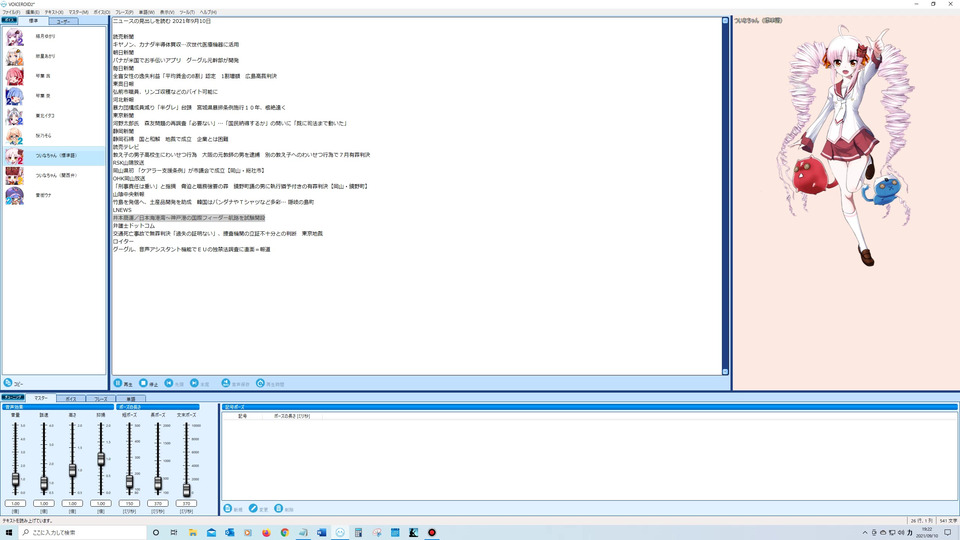This screenshot has width=960, height=540.
Task: Select the sixth voice avatar with blonde hair
Action: [x=15, y=136]
